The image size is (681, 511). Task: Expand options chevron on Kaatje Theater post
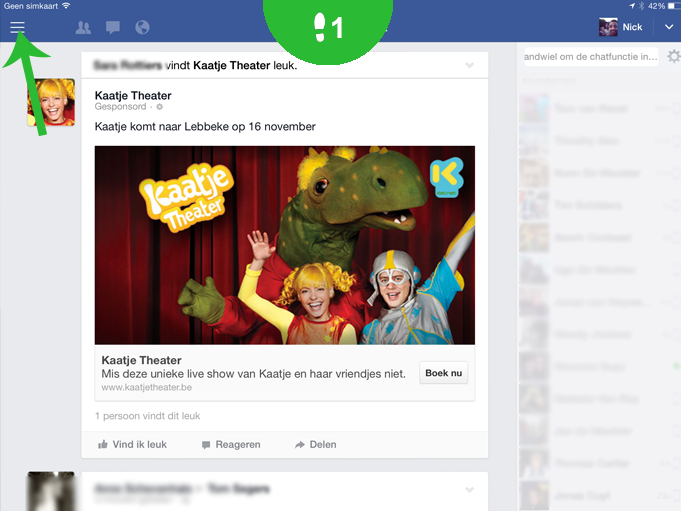469,65
